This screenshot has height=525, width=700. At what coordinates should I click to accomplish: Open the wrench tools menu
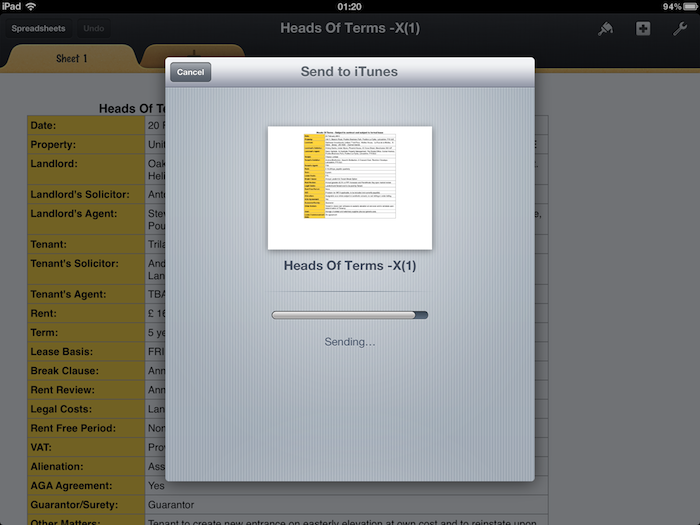680,29
